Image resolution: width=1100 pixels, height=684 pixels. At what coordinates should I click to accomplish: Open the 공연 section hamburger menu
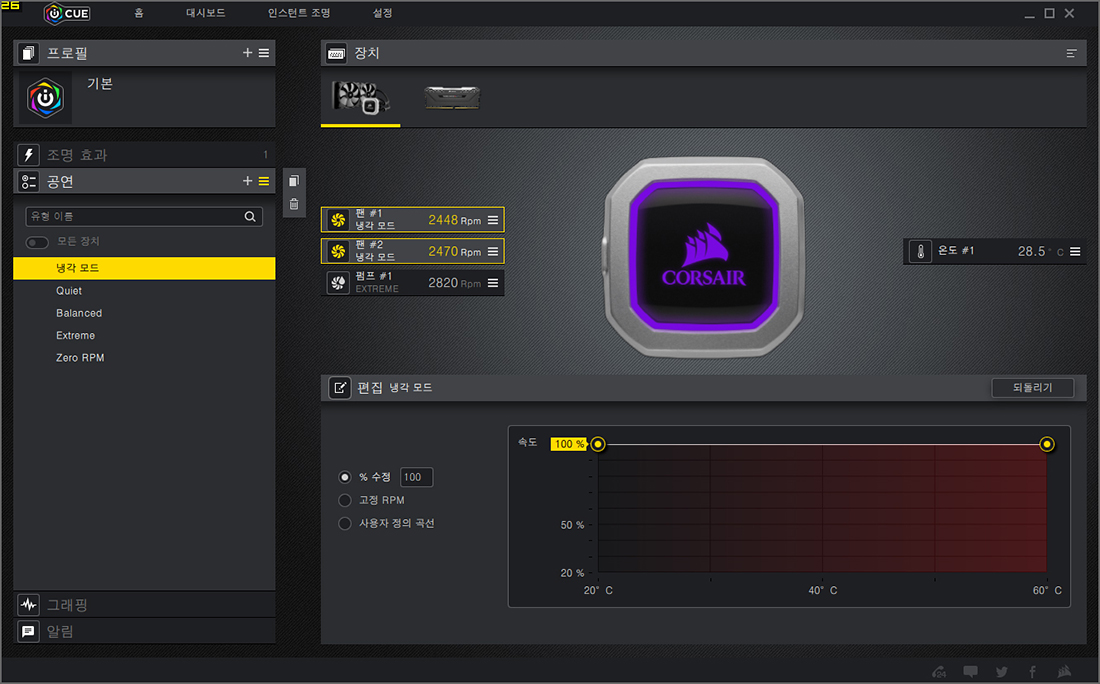coord(264,181)
